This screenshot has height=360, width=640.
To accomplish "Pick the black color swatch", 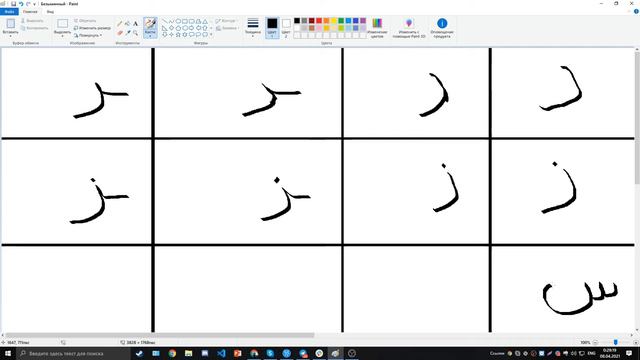I will [x=297, y=21].
